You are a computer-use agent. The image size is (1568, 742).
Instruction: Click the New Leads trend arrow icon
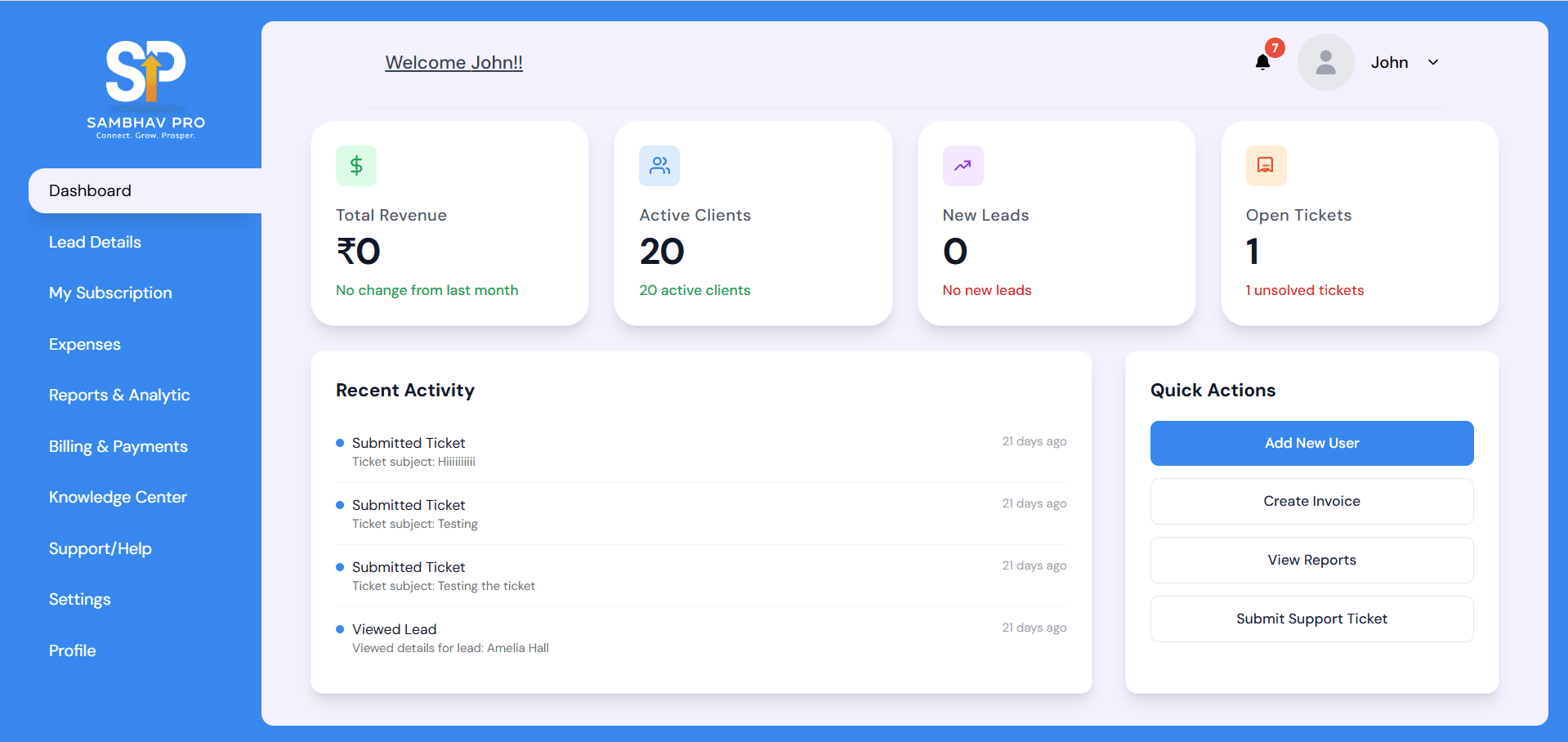pos(963,165)
